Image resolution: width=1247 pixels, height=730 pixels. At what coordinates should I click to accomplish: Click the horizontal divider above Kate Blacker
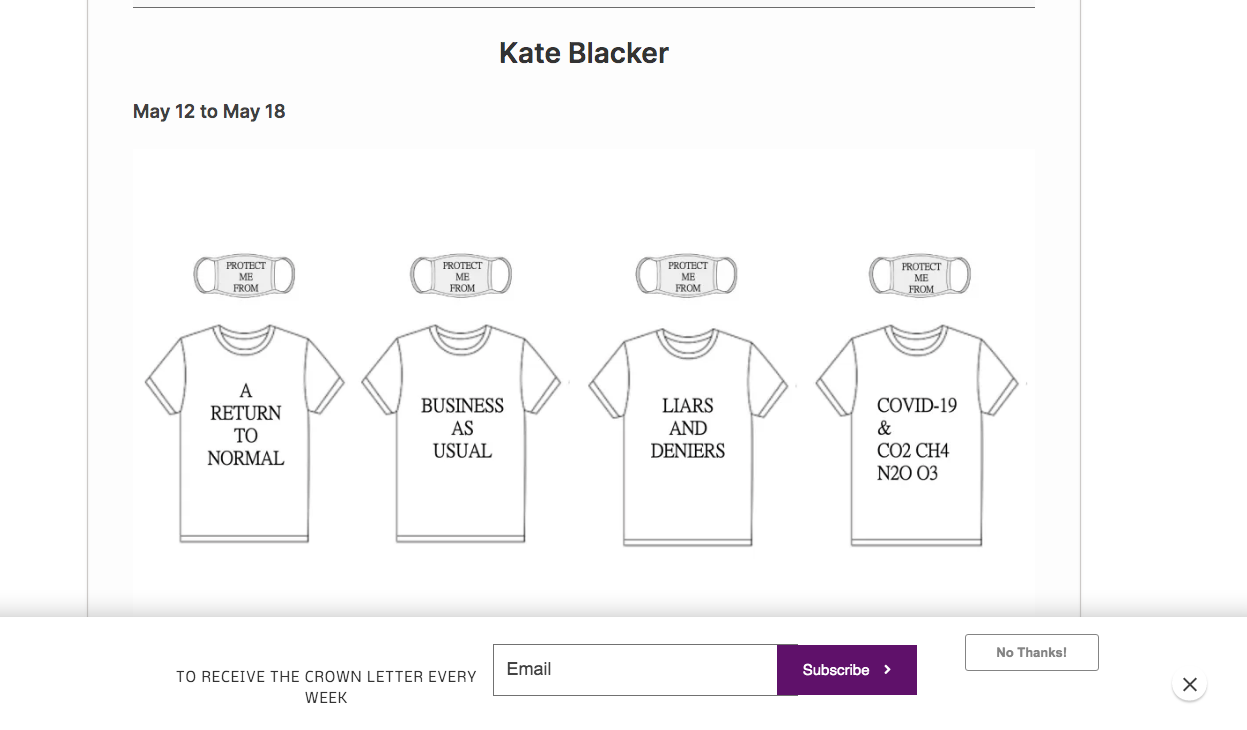point(584,8)
